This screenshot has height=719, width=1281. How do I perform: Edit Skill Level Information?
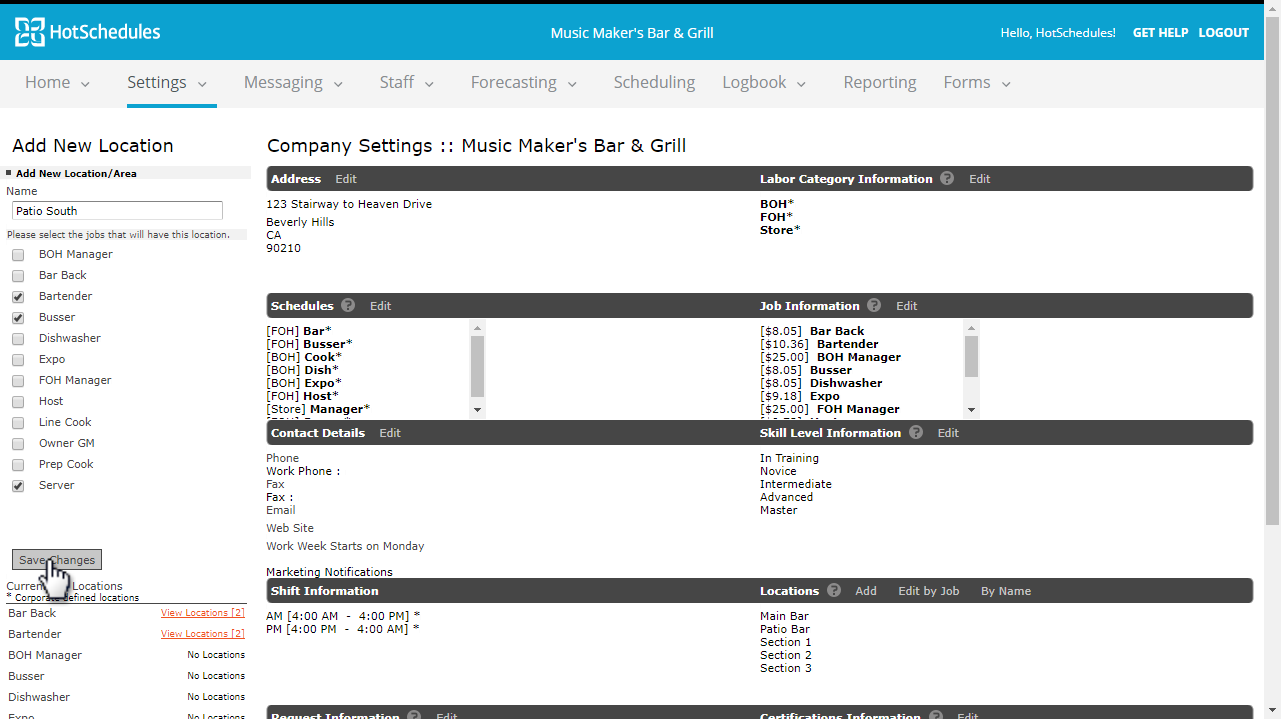(x=948, y=433)
